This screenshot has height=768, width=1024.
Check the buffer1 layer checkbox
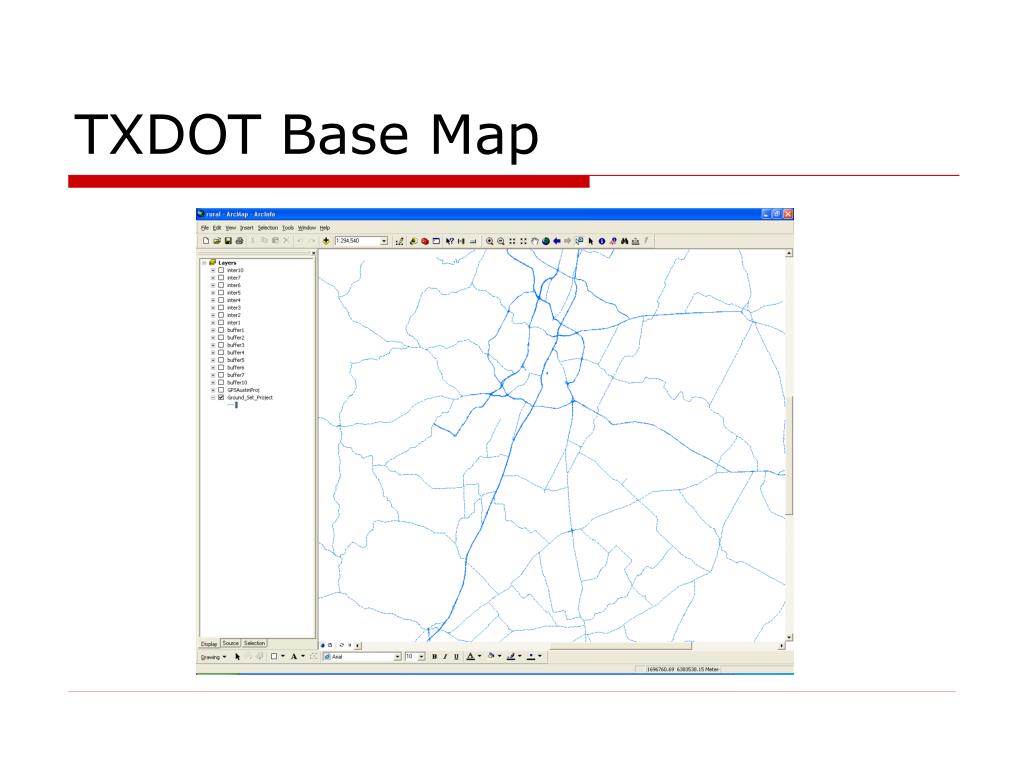221,330
